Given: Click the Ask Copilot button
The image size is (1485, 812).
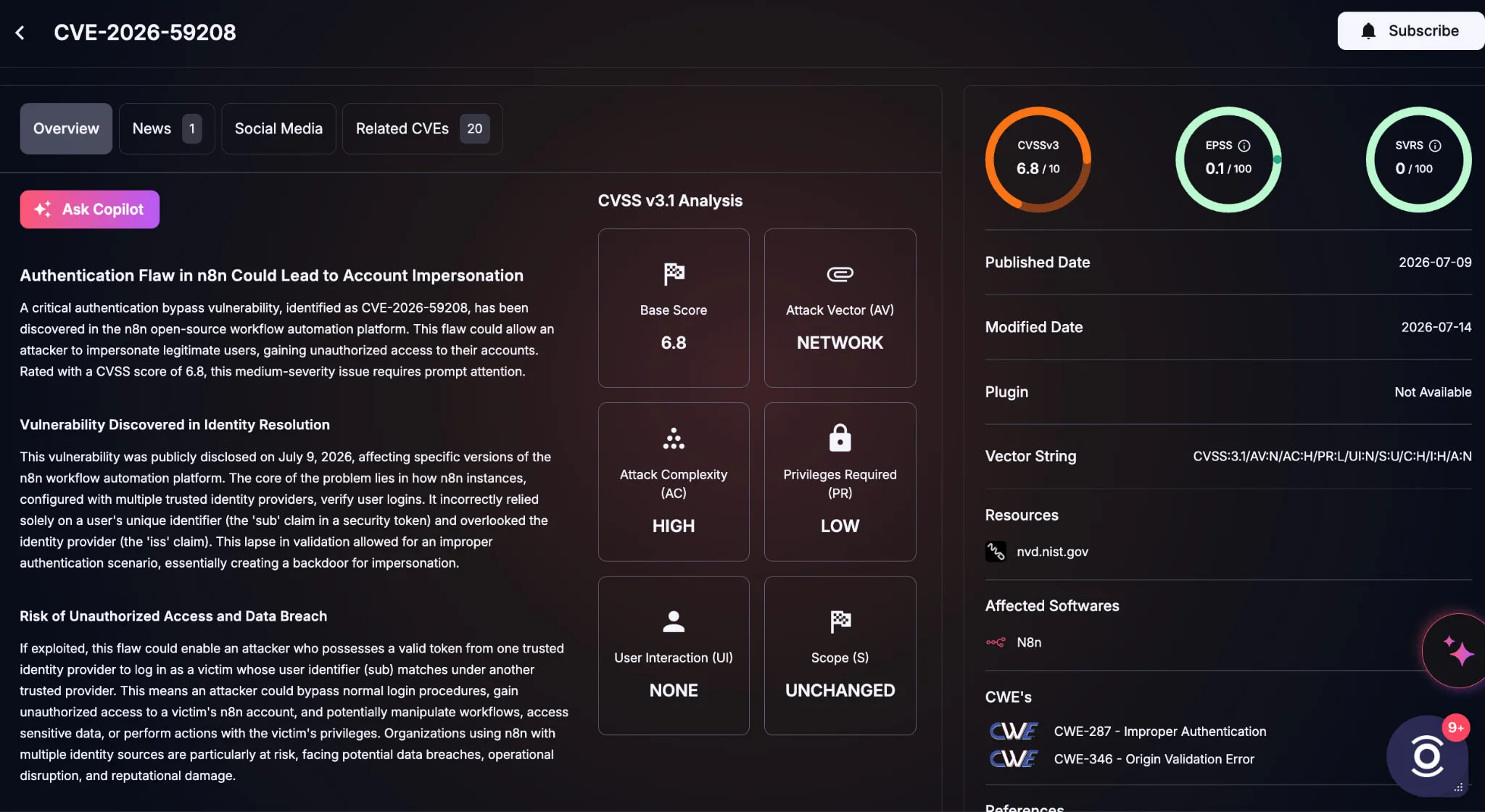Looking at the screenshot, I should (x=90, y=210).
